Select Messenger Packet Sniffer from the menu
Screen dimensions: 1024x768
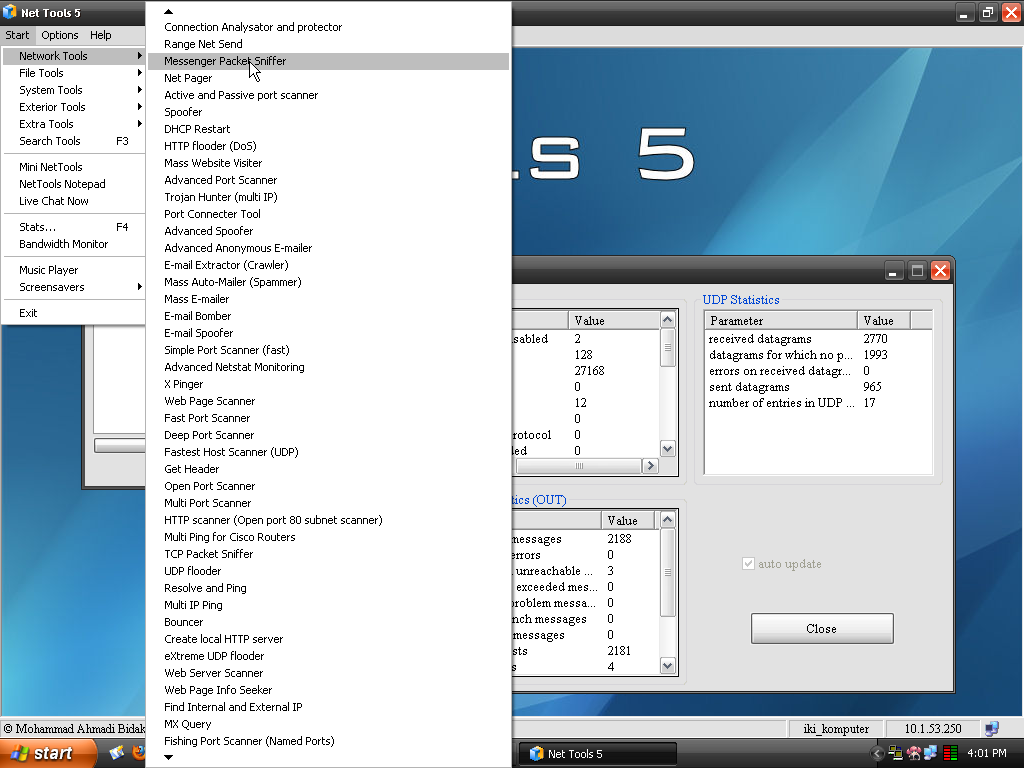225,60
